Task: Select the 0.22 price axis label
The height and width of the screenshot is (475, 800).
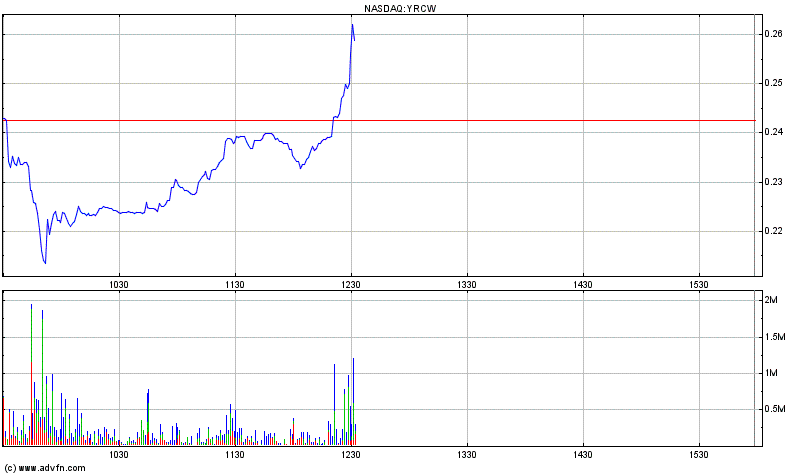Action: tap(773, 231)
